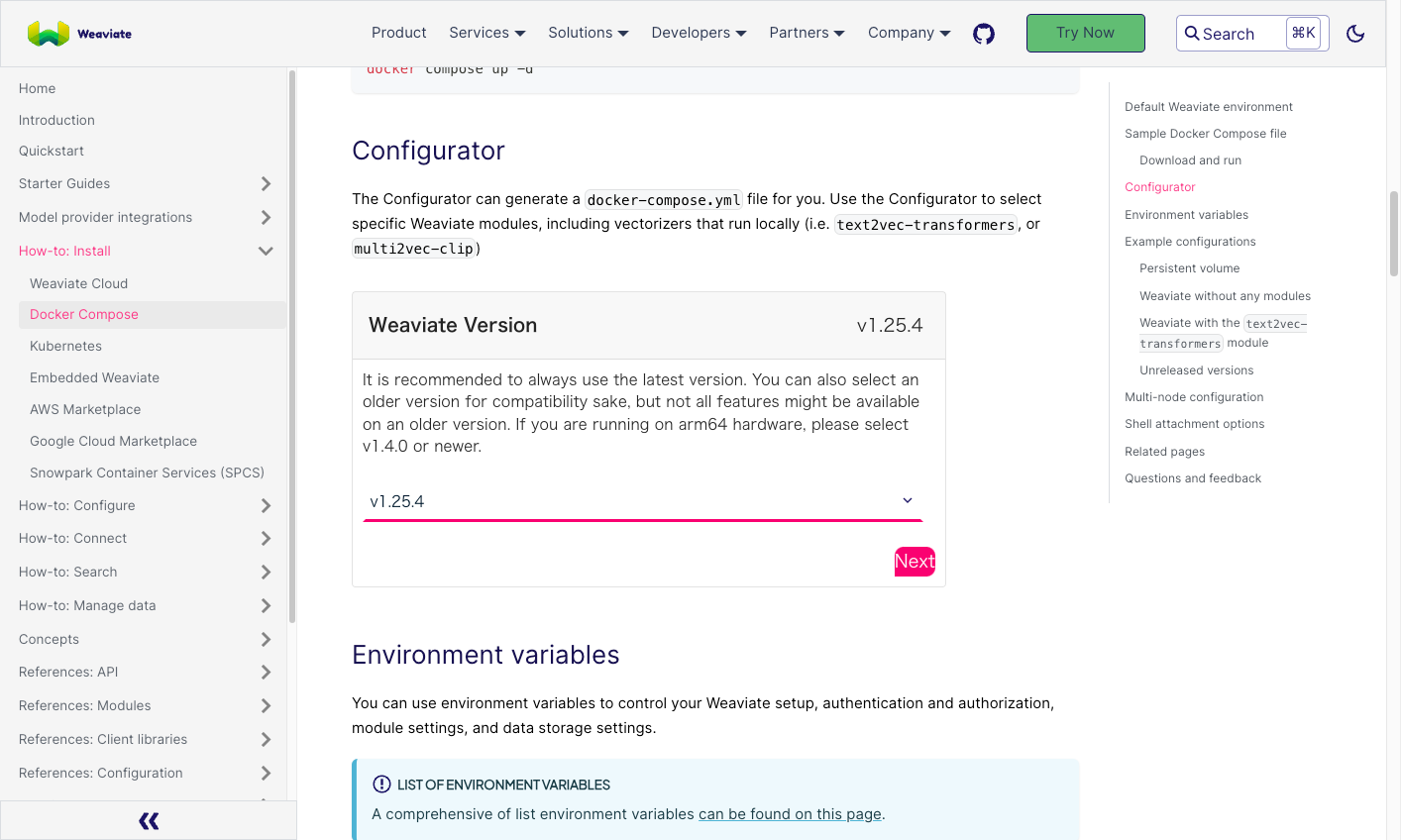Expand Model provider integrations chevron

266,217
